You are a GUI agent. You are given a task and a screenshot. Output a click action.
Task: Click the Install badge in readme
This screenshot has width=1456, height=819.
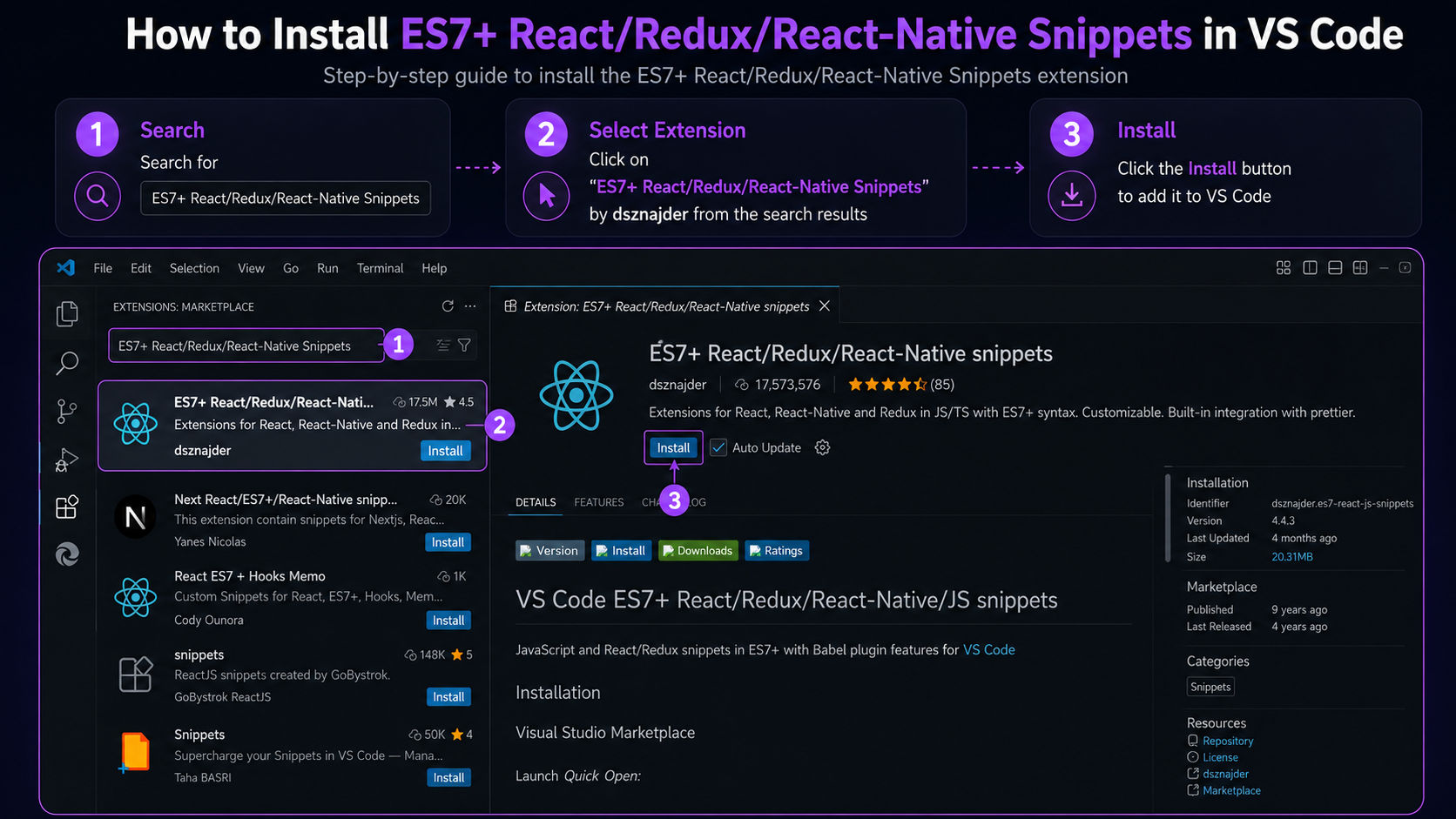(x=621, y=550)
